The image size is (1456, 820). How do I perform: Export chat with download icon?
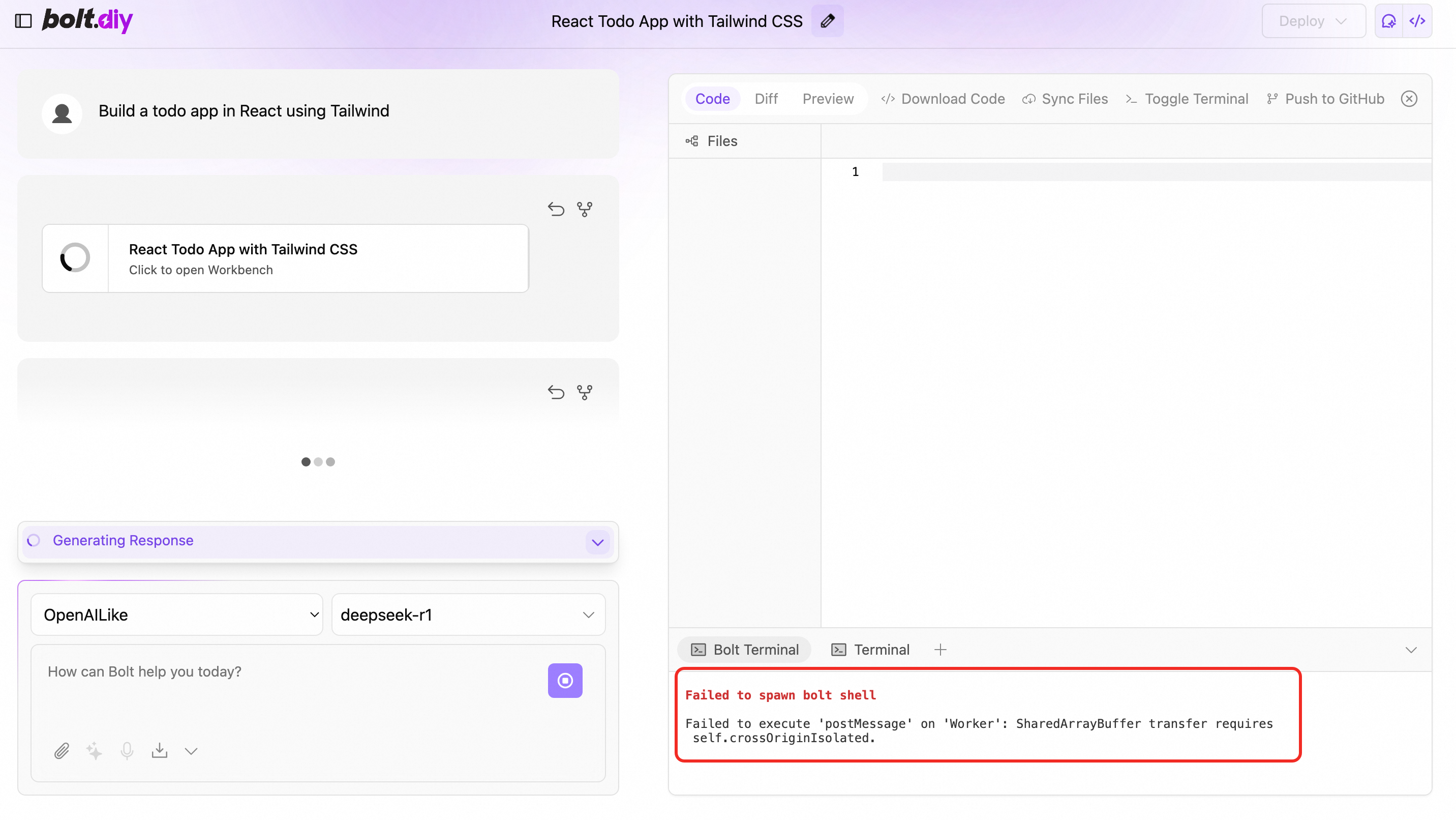pyautogui.click(x=160, y=751)
